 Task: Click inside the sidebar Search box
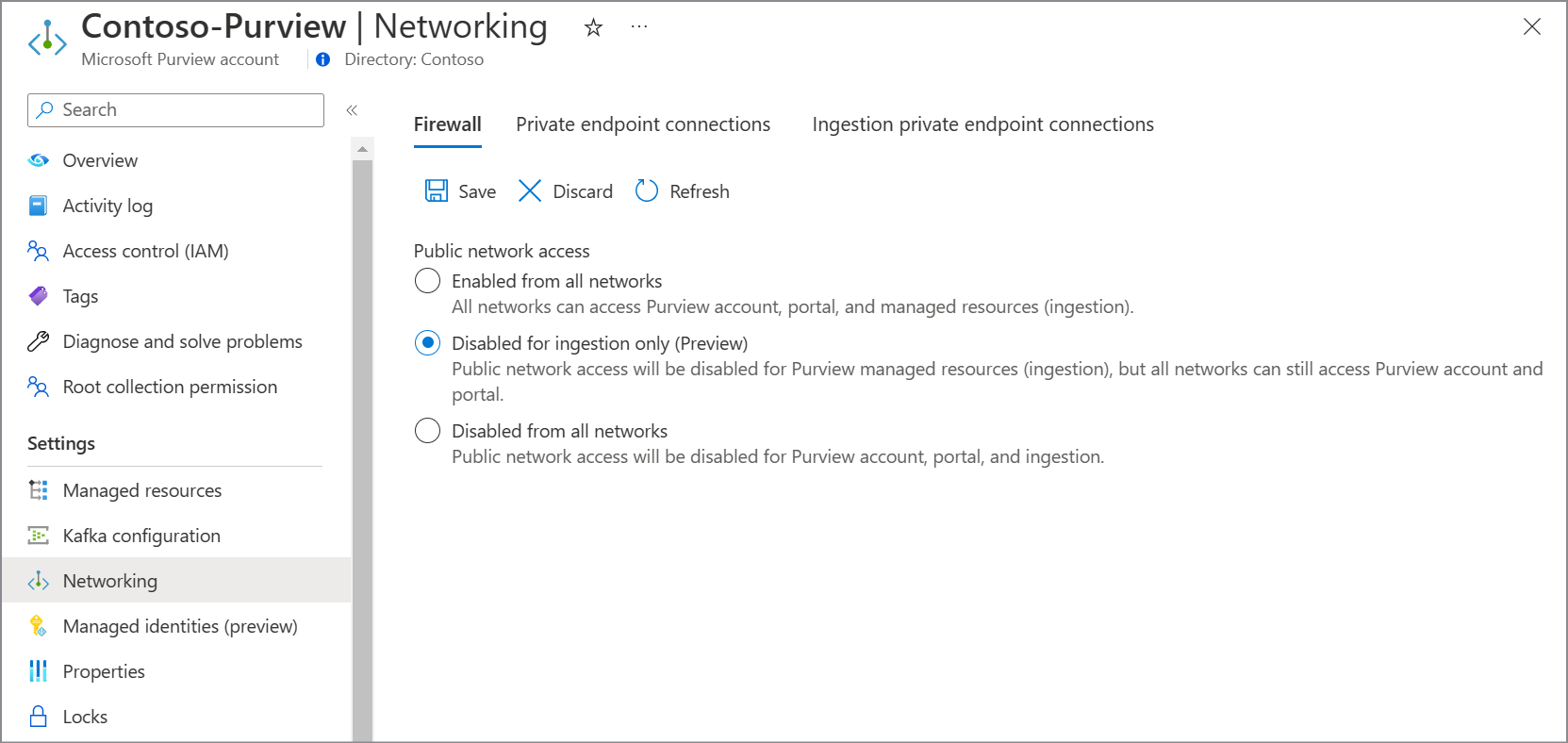(x=174, y=109)
